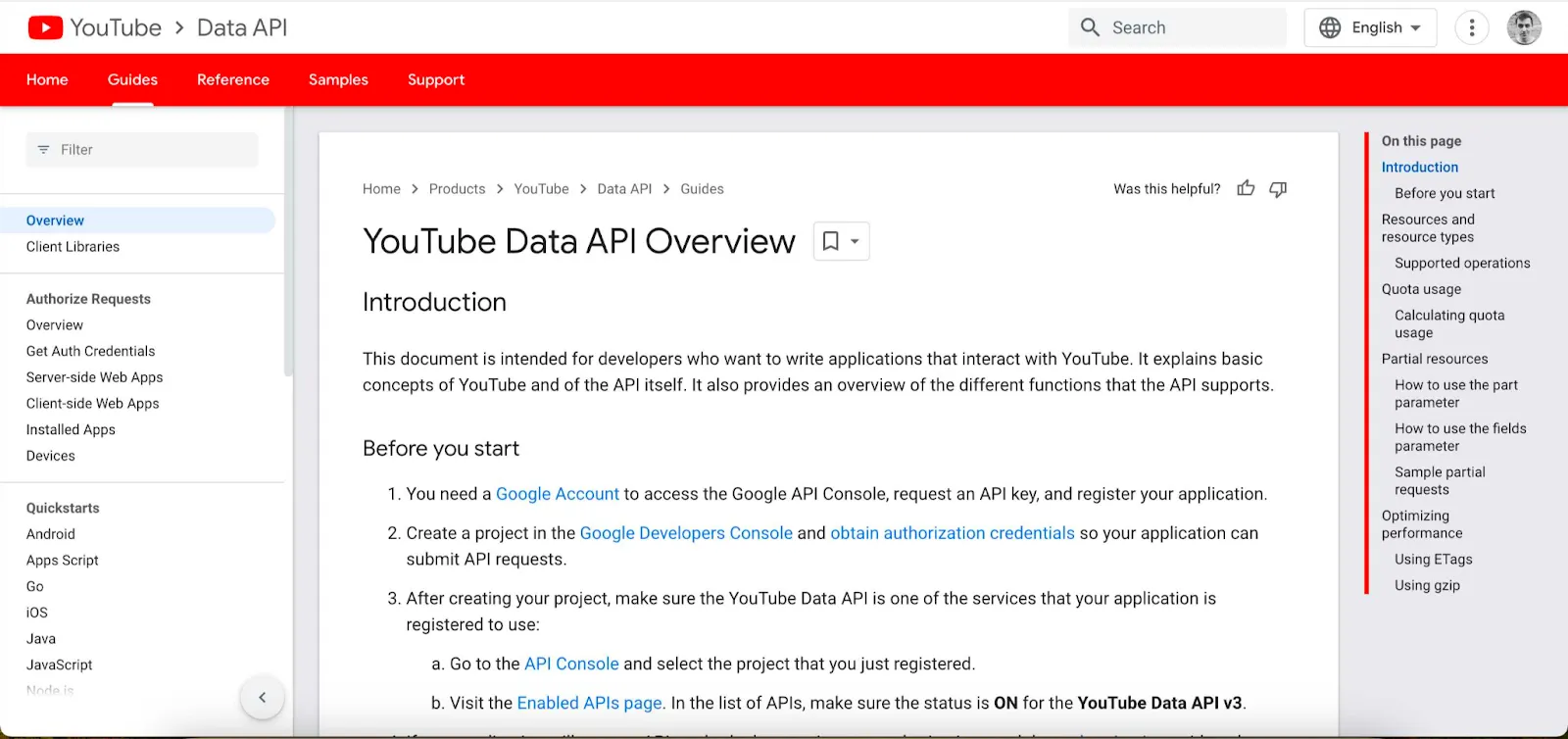Jump to Optimizing performance section

(1422, 524)
